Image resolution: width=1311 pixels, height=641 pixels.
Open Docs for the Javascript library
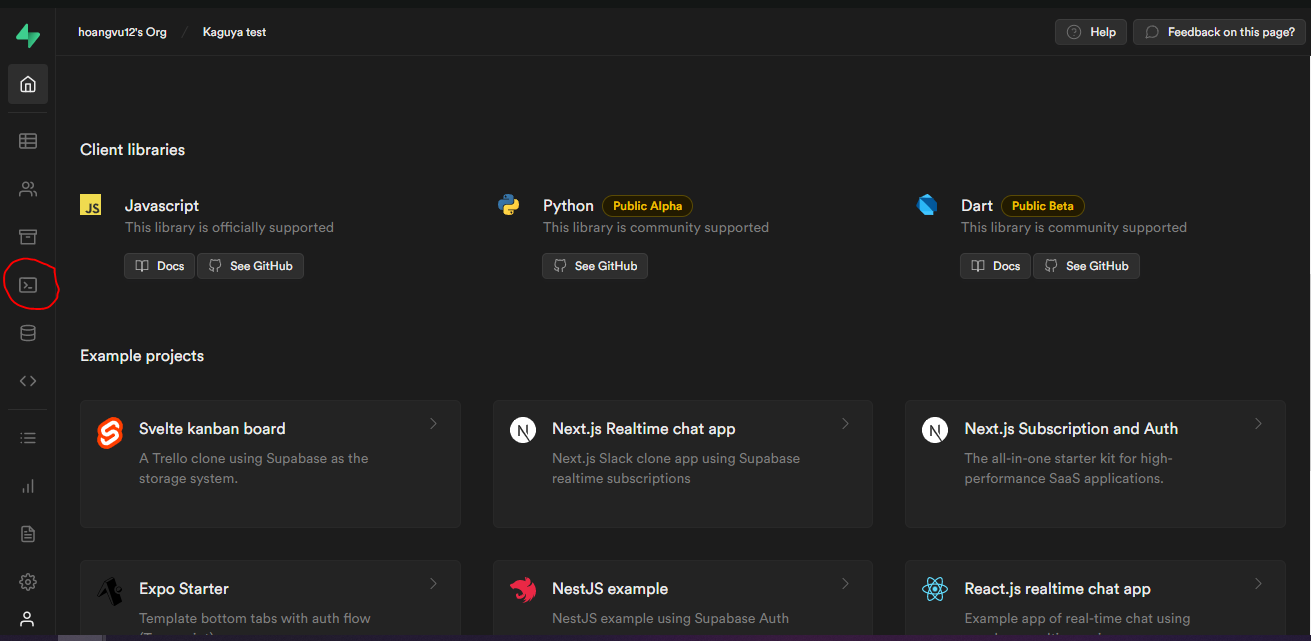[158, 265]
